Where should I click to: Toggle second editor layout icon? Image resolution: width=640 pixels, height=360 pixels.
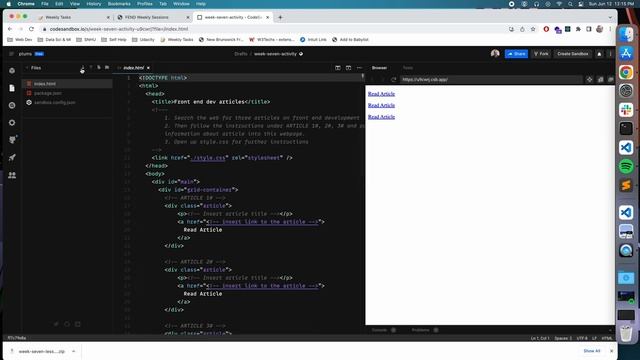(348, 68)
